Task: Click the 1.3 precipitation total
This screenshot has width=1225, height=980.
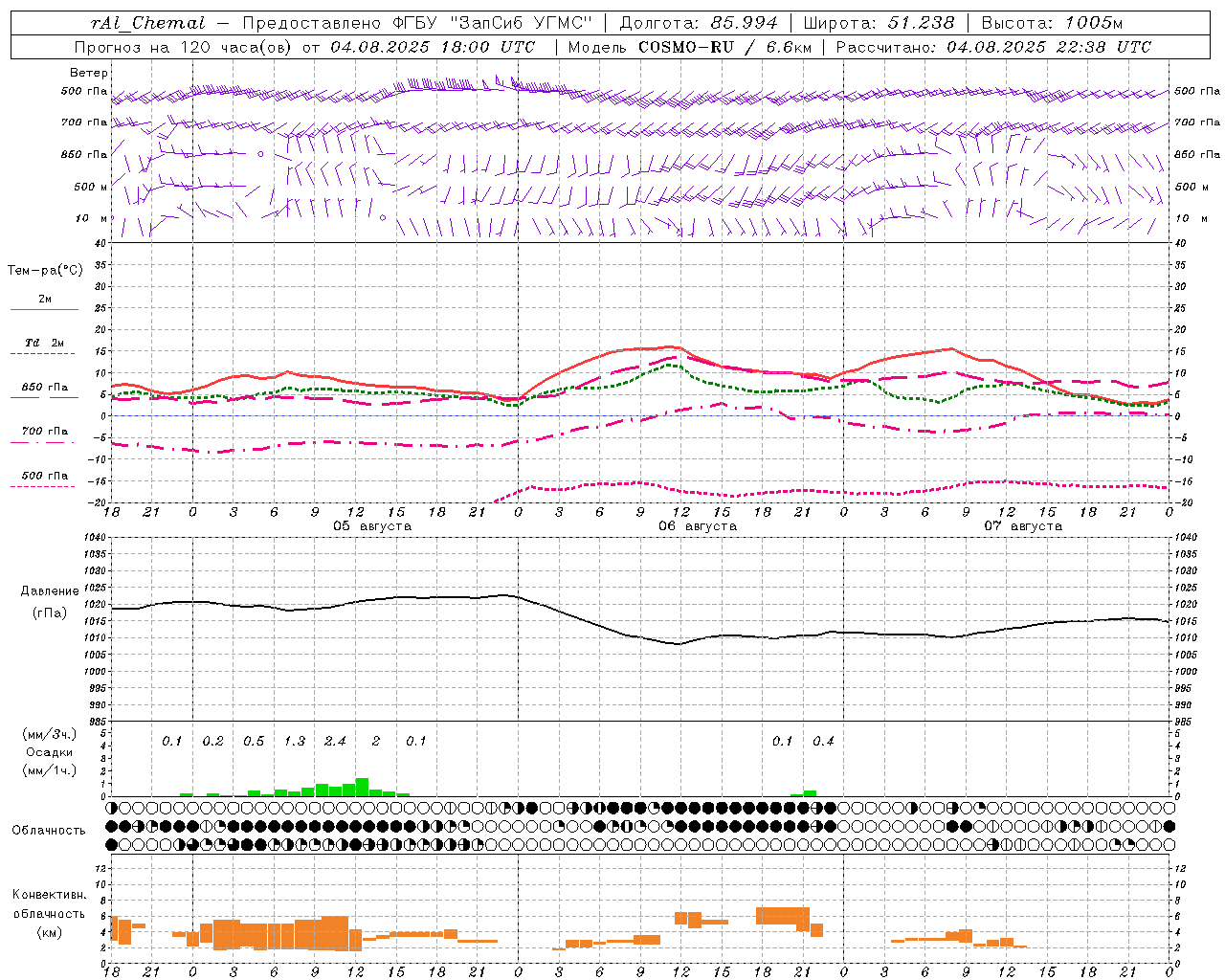Action: click(x=295, y=742)
